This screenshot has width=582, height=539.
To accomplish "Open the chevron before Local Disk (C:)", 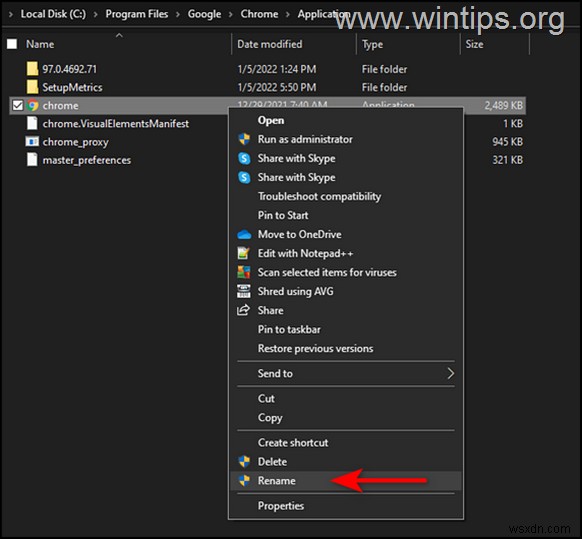I will click(11, 14).
